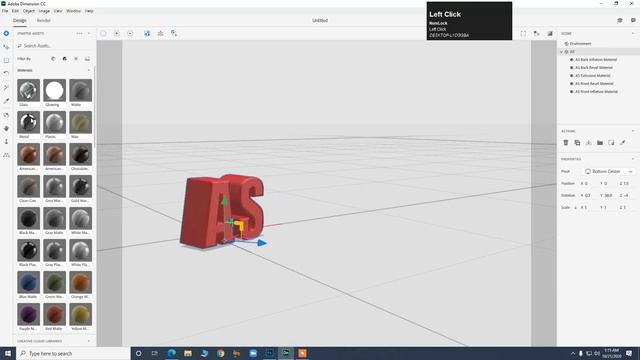Click the Edit 3D text action icon
The width and height of the screenshot is (640, 360).
click(611, 143)
